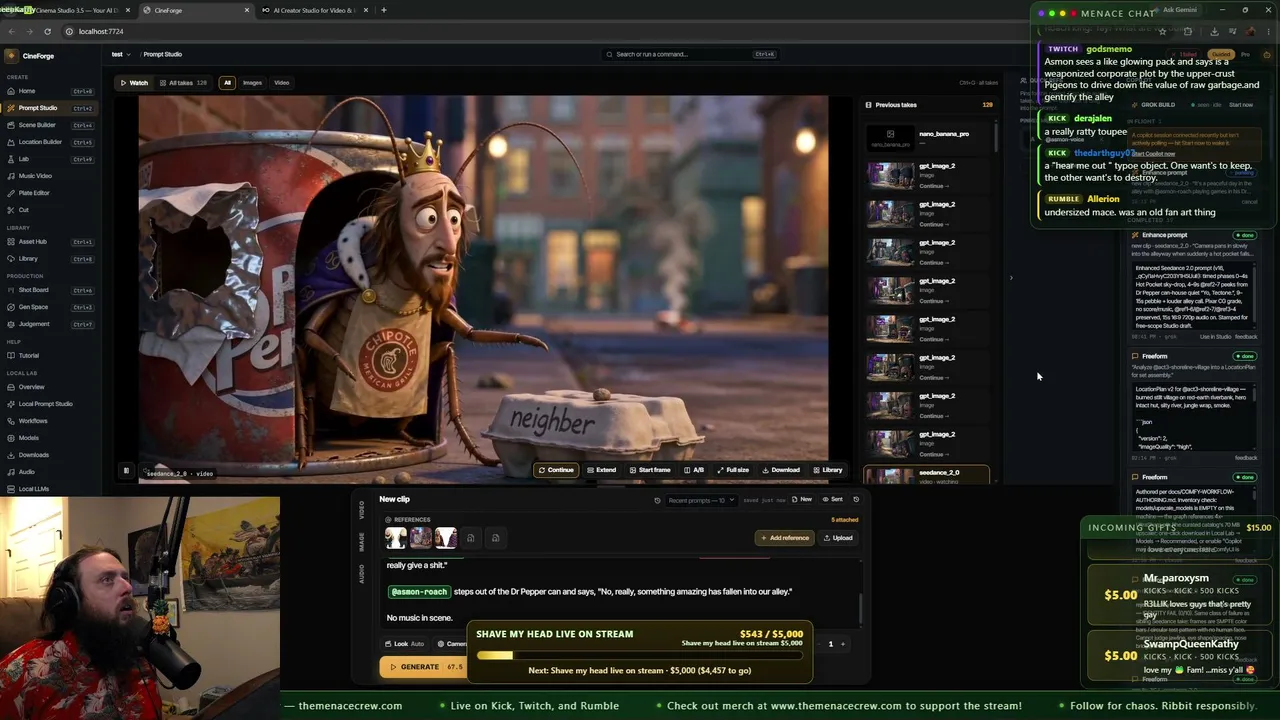
Task: Filter takes by Images
Action: [x=252, y=83]
